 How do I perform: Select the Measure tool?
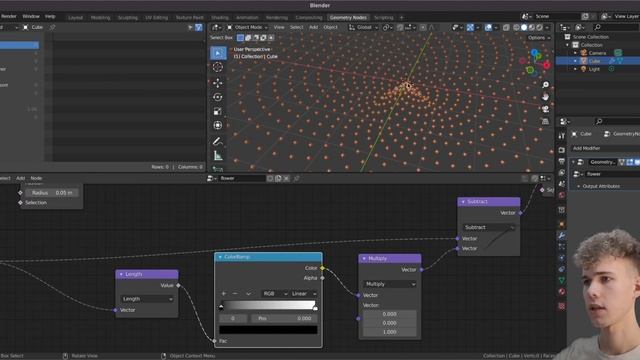tap(218, 156)
